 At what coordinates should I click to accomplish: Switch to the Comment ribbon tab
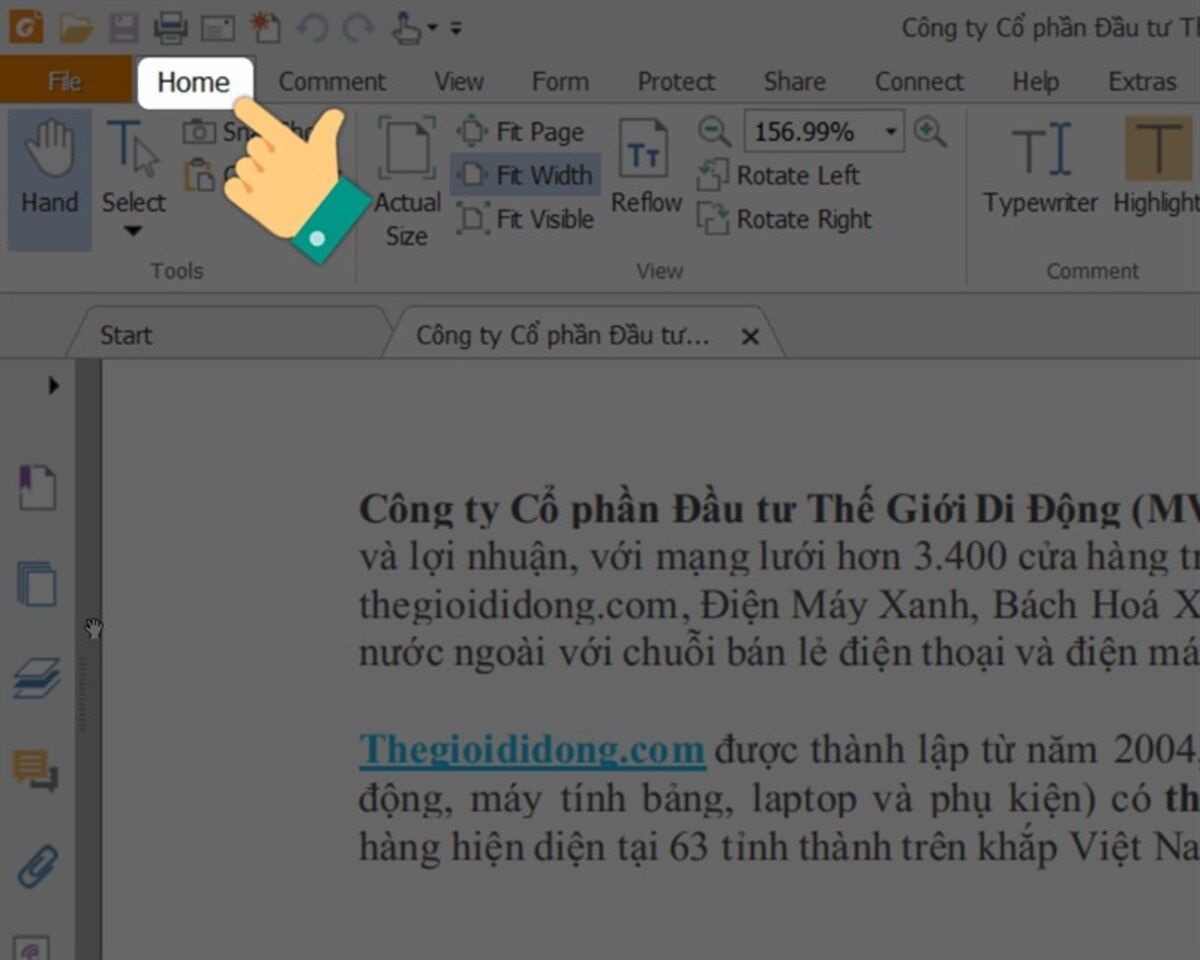tap(332, 82)
